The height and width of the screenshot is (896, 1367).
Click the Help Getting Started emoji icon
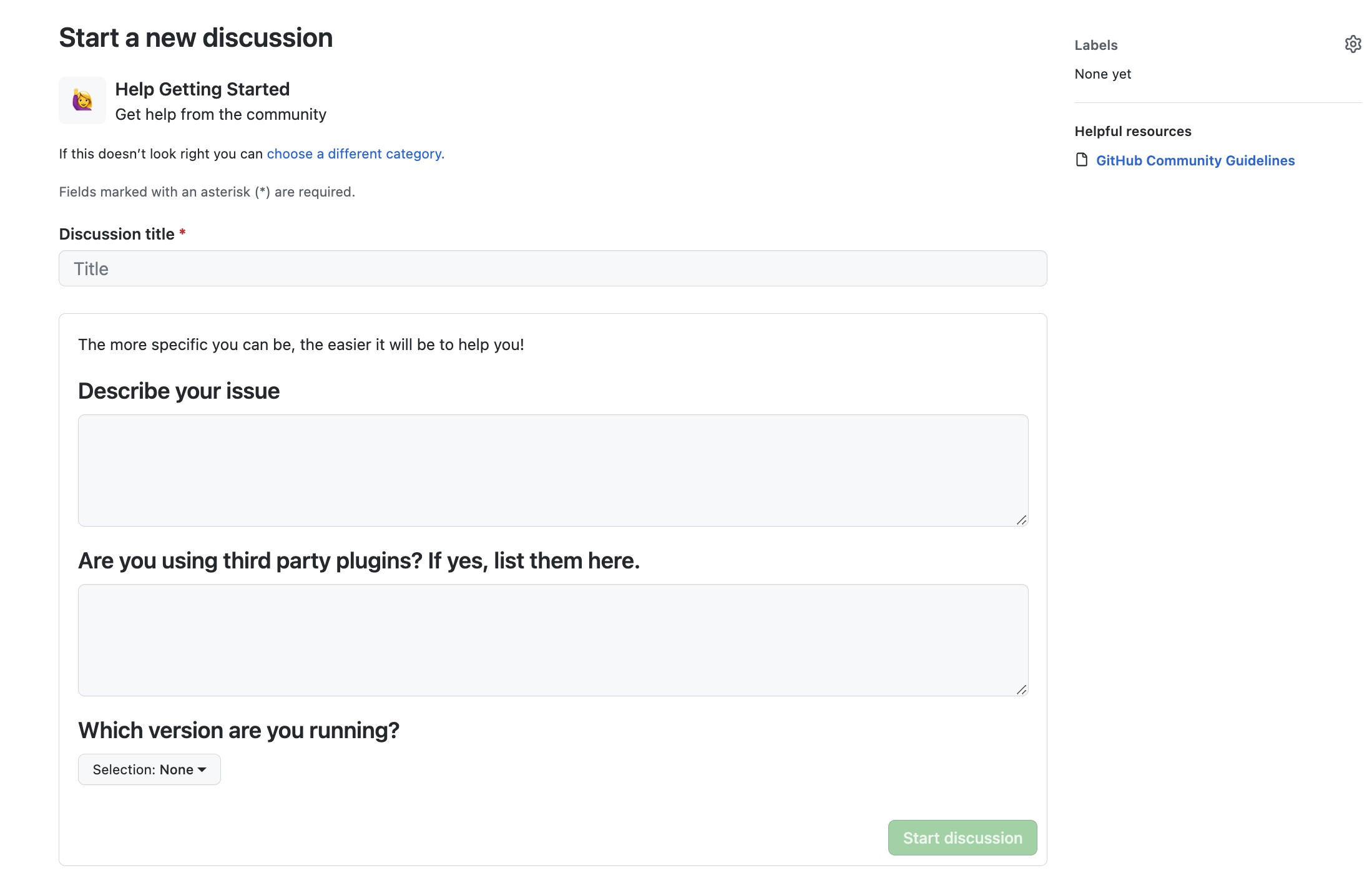point(82,100)
